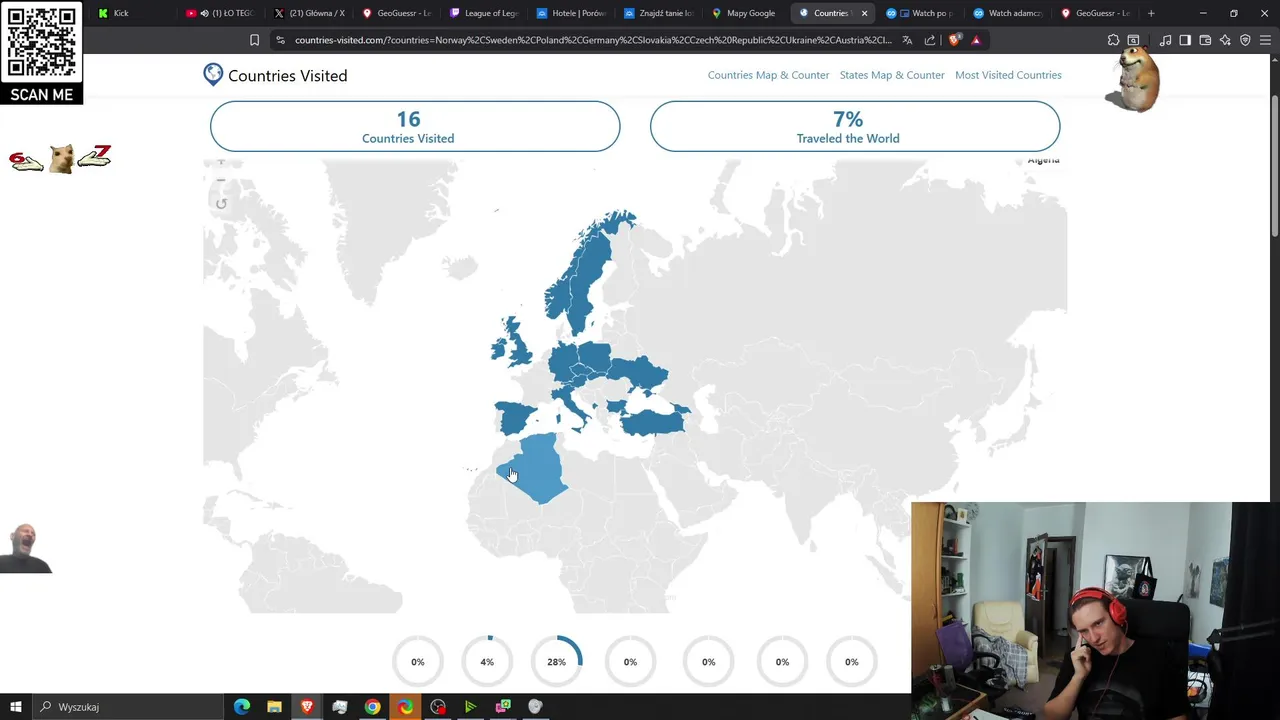Click the 7% Traveled the World box
This screenshot has height=720, width=1280.
pos(855,126)
